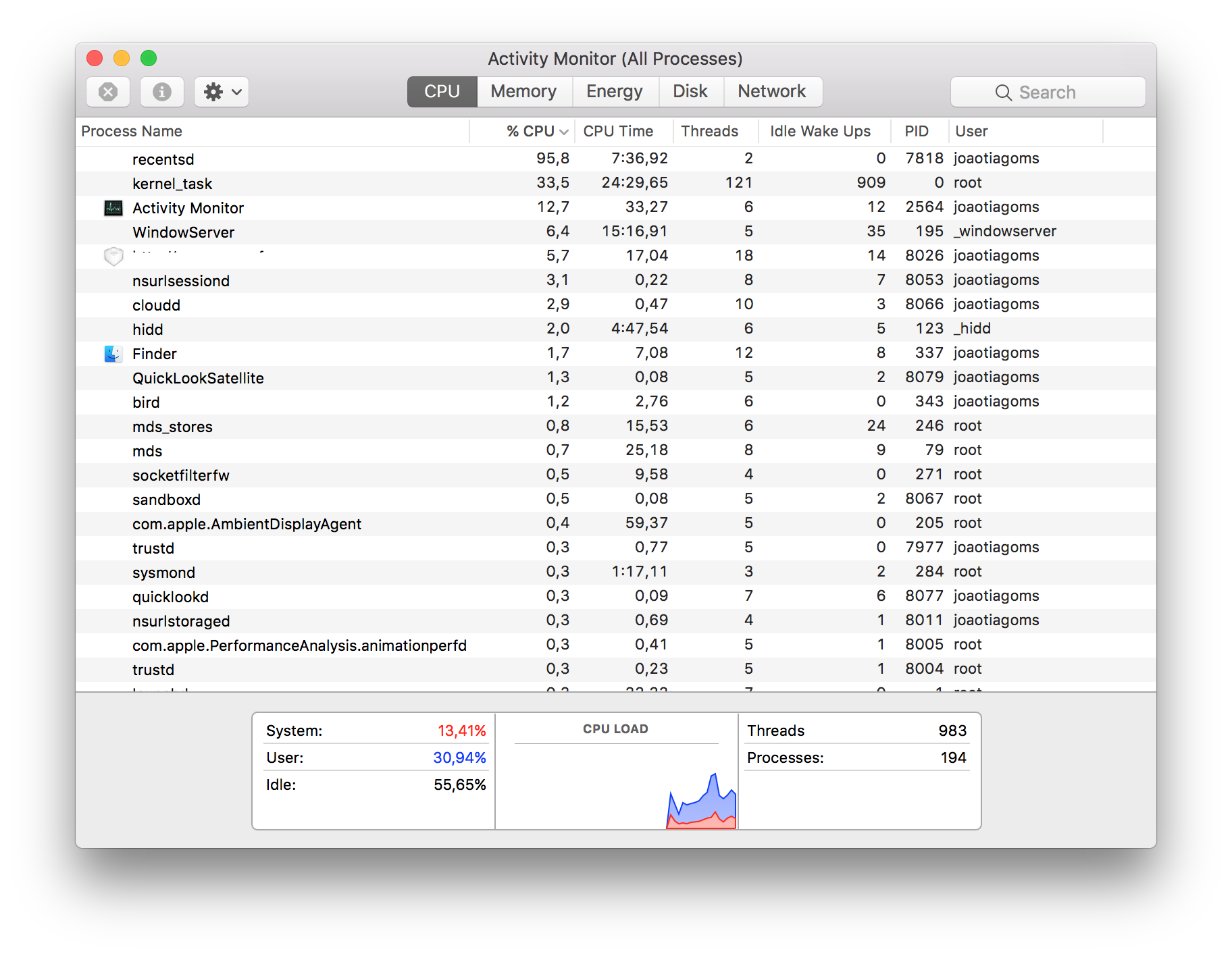This screenshot has height=956, width=1232.
Task: Select the nsurlsessiond process
Action: [181, 281]
